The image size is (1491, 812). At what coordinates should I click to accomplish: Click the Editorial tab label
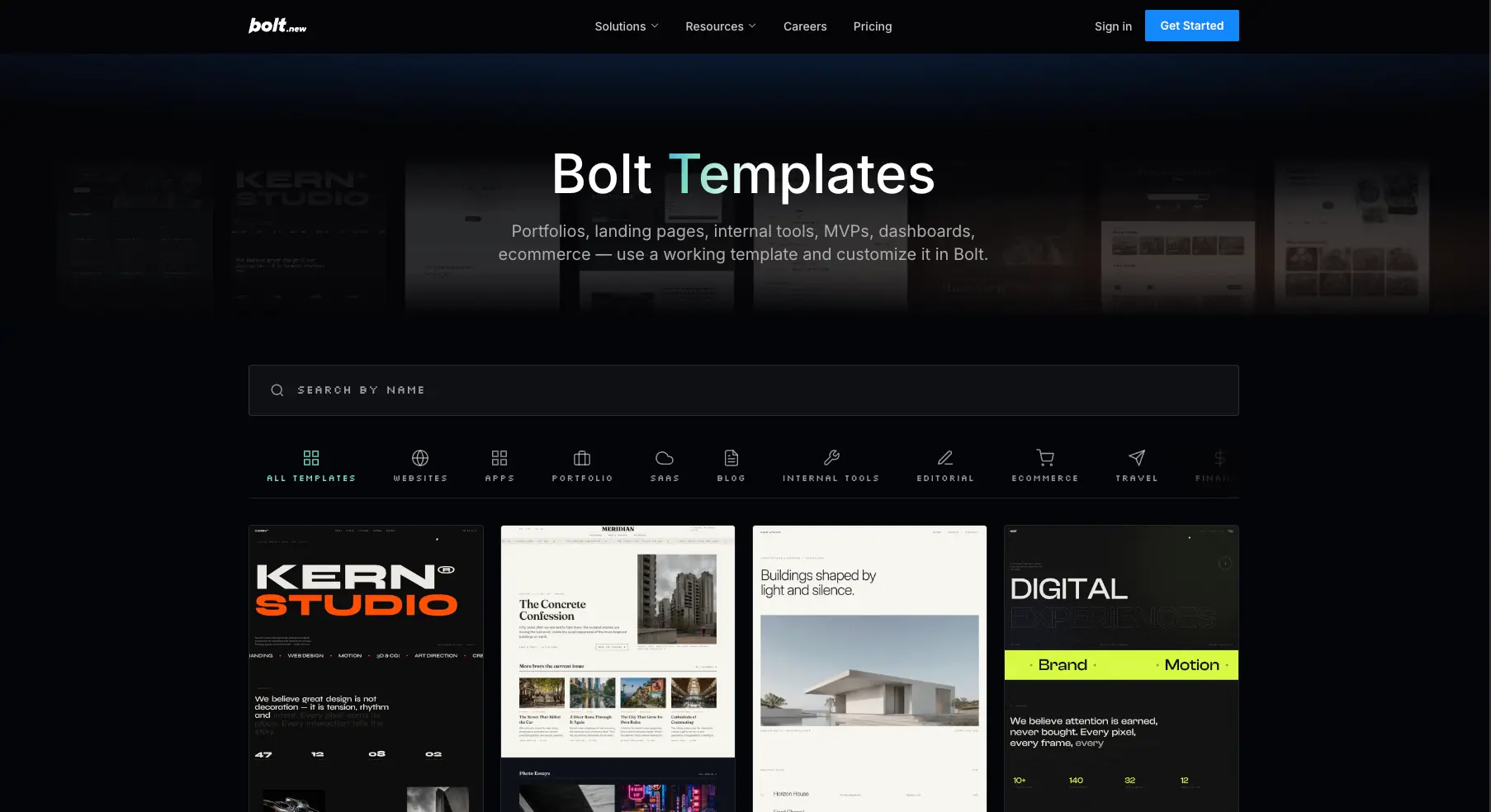coord(945,479)
